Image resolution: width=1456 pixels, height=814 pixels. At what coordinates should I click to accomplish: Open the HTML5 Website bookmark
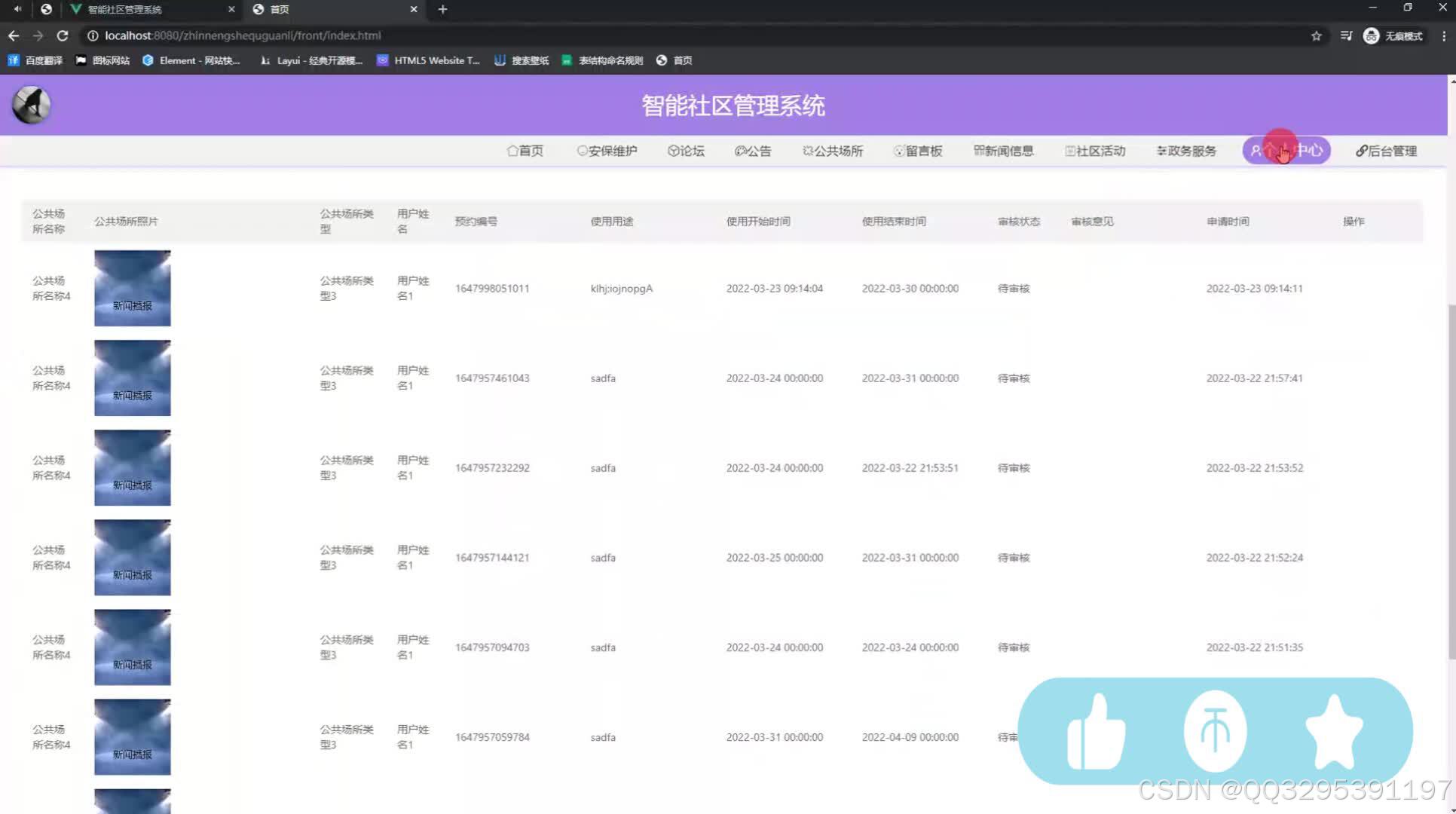click(428, 60)
